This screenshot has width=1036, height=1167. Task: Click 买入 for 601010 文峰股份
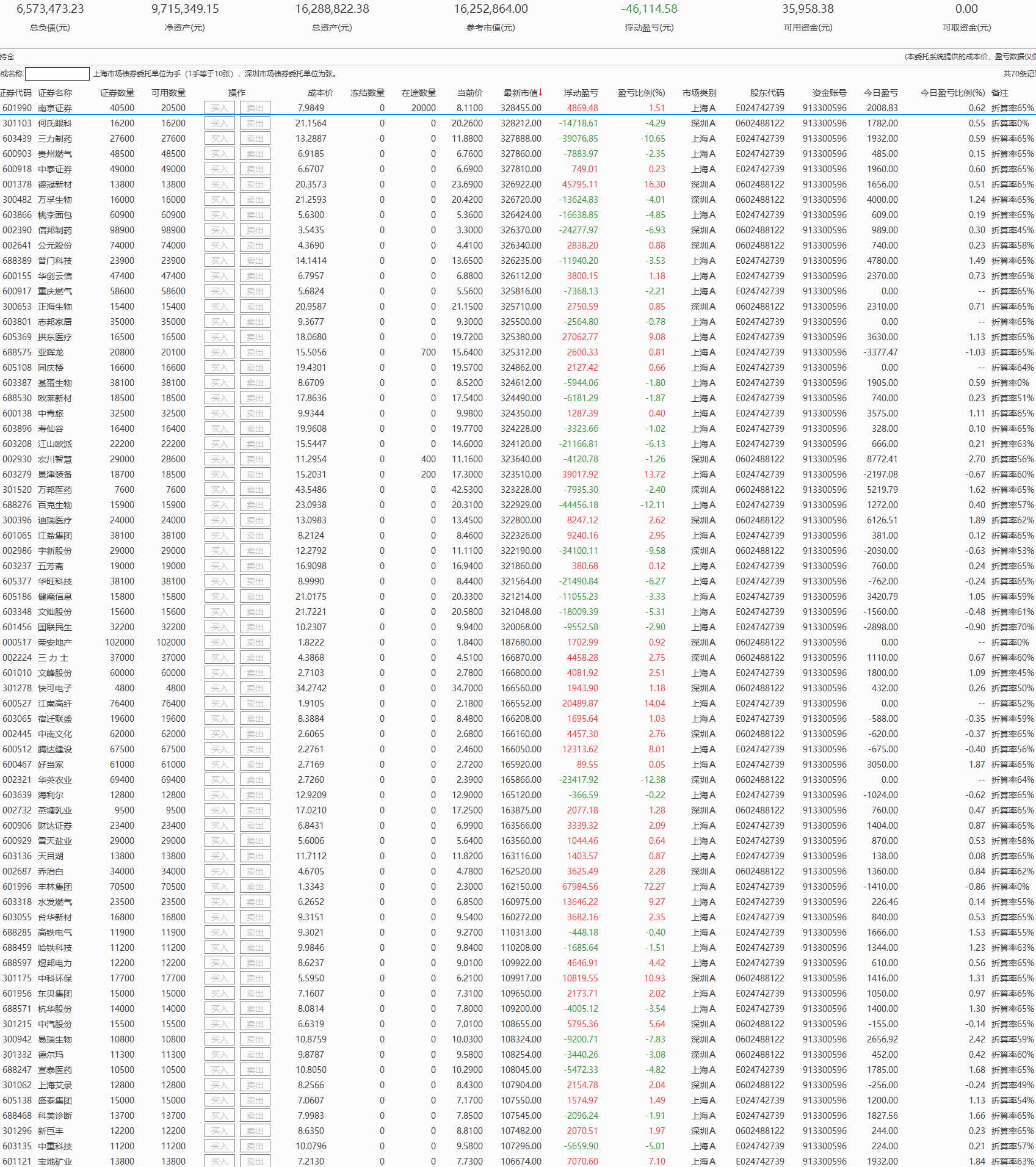pos(220,673)
